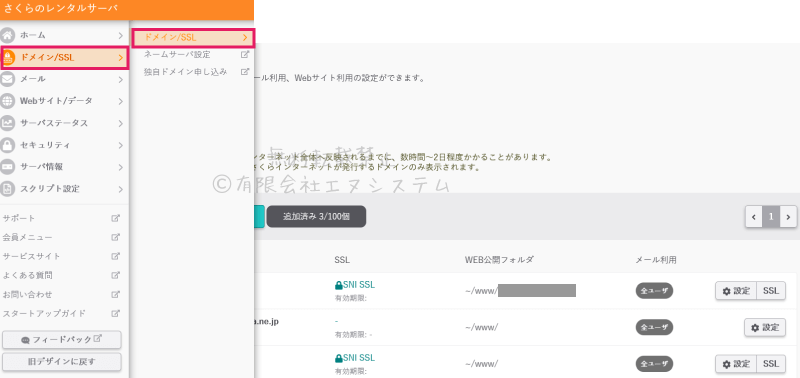This screenshot has height=378, width=800.
Task: Click 設定 button in last SNI SSL row
Action: pyautogui.click(x=736, y=364)
